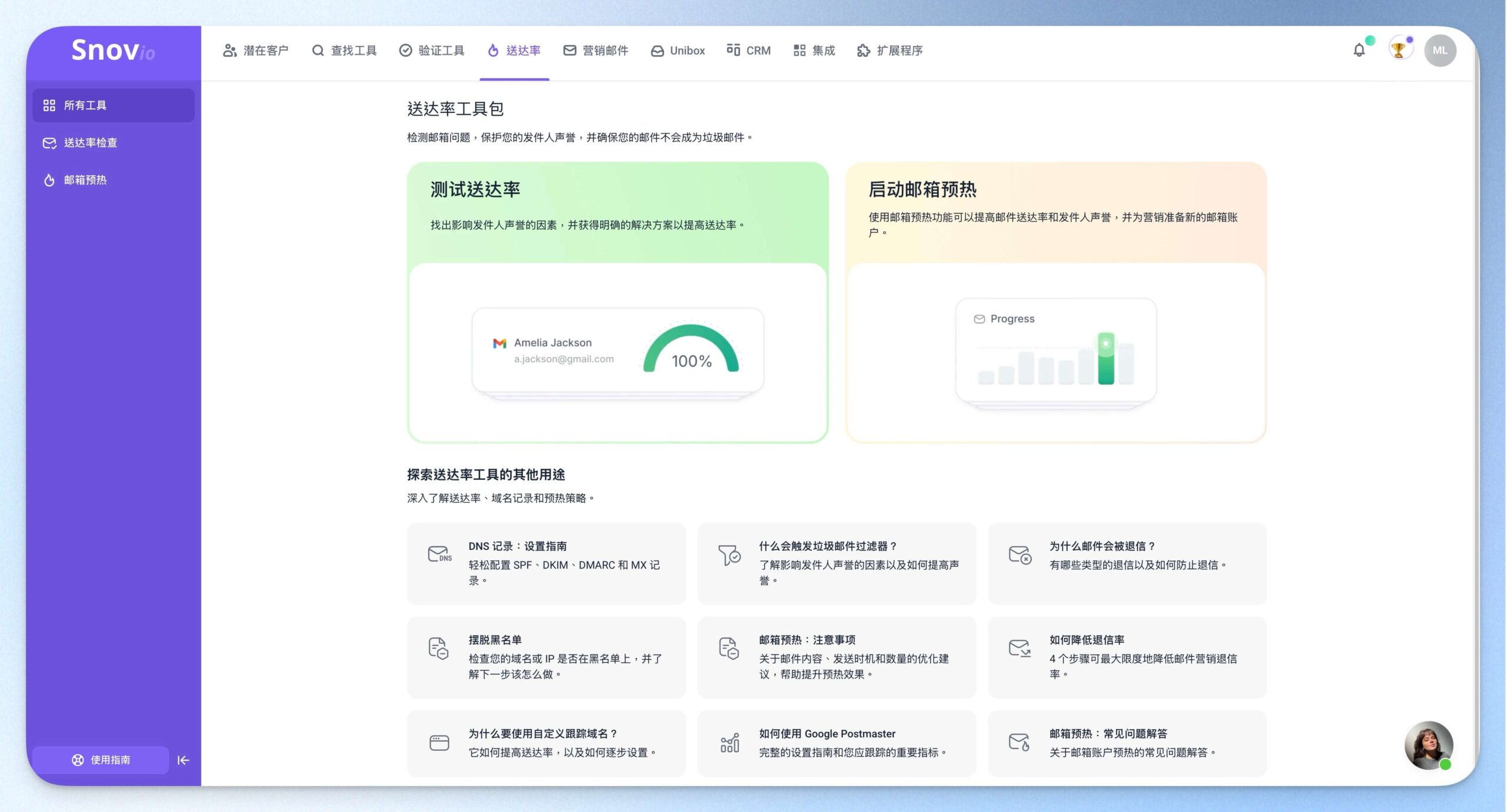Click the DNS records envelope icon
1506x812 pixels.
[439, 554]
